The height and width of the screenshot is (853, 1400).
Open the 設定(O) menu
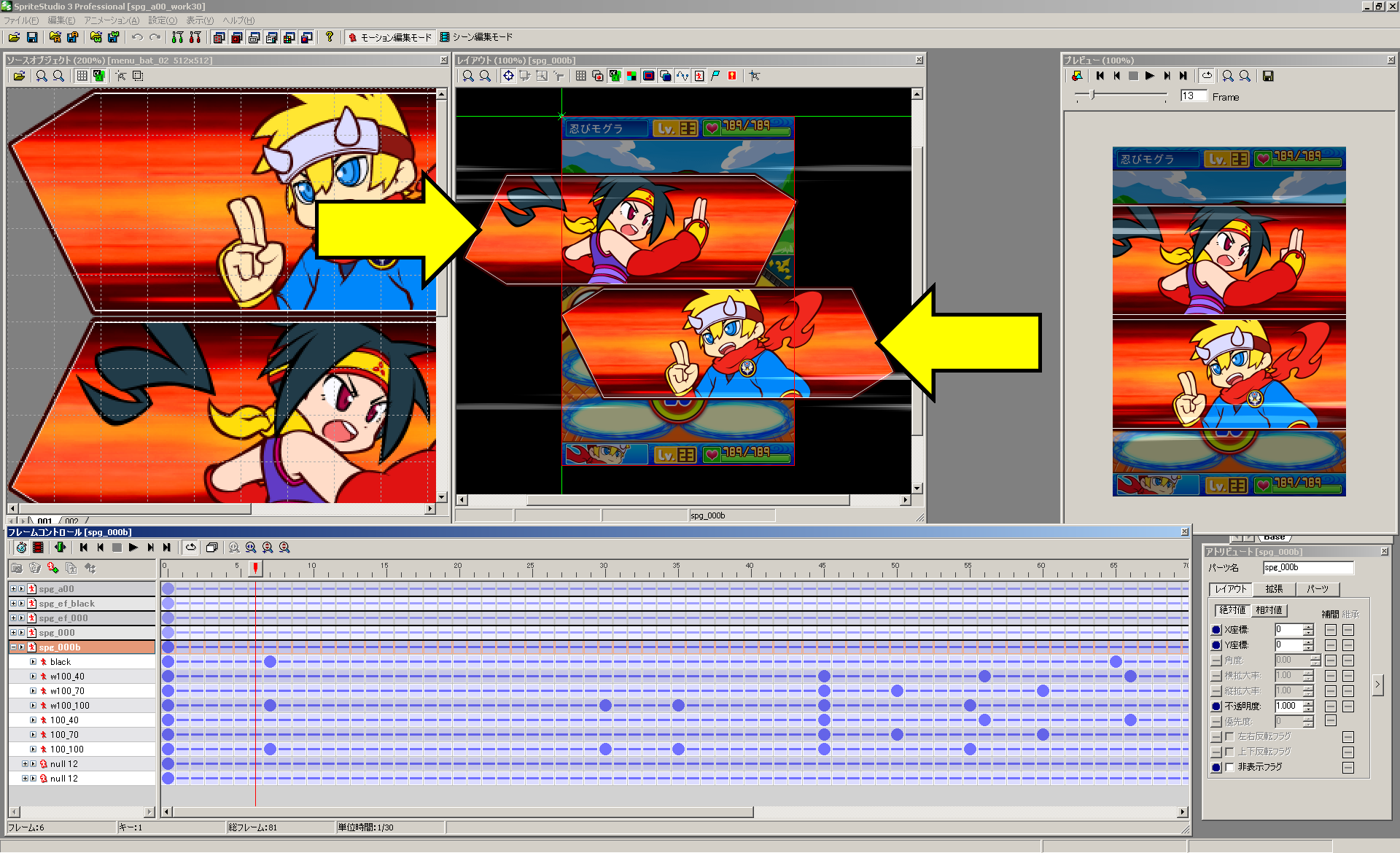(x=163, y=20)
